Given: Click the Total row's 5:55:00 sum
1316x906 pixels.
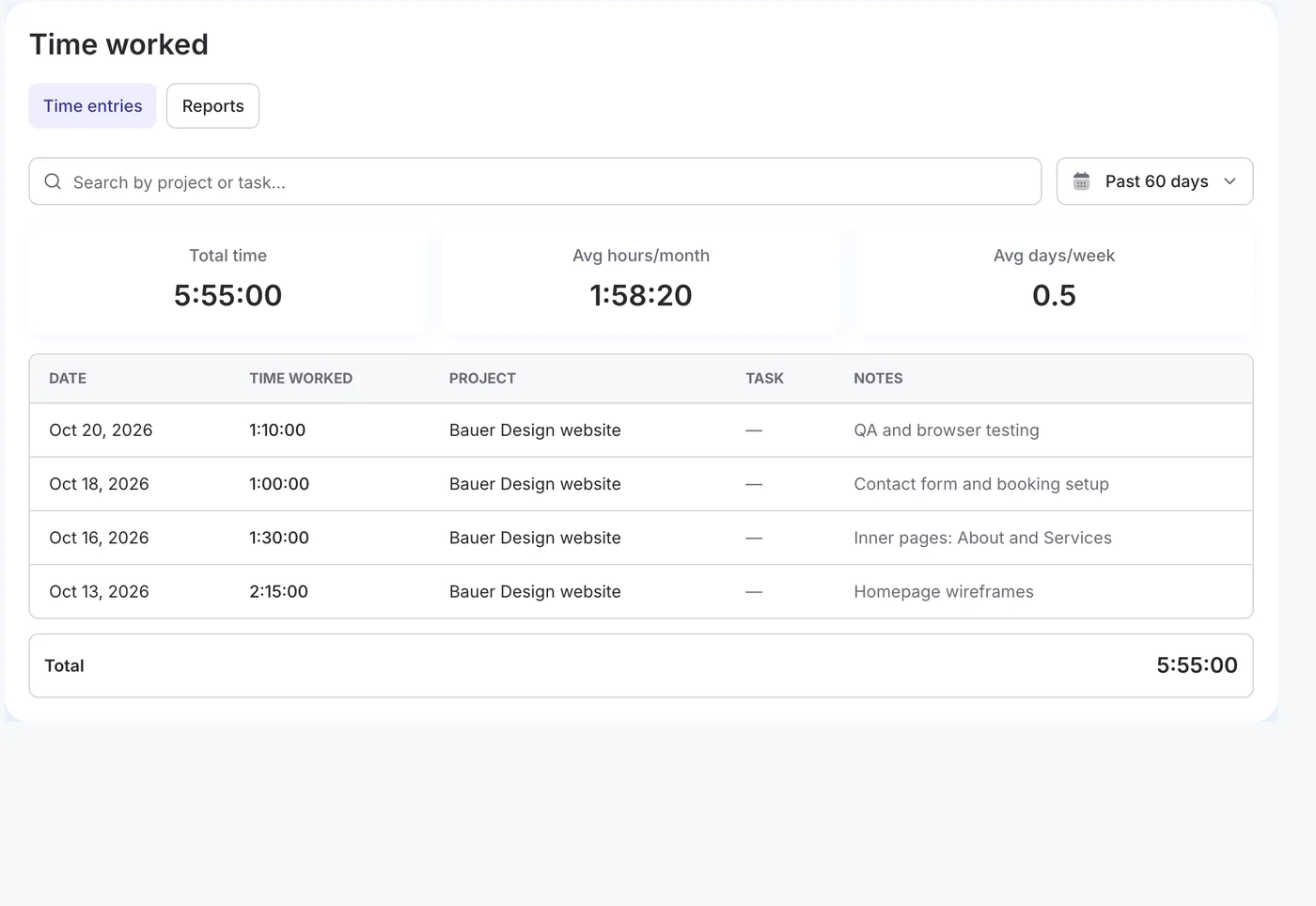Looking at the screenshot, I should [1197, 665].
